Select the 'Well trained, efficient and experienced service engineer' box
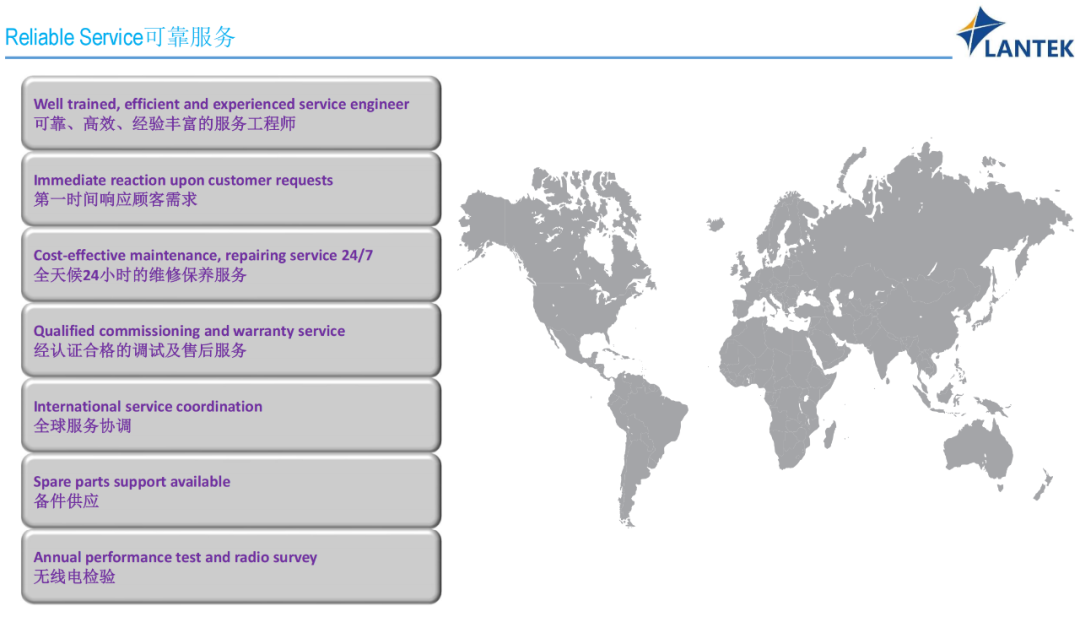1080x617 pixels. (x=231, y=113)
